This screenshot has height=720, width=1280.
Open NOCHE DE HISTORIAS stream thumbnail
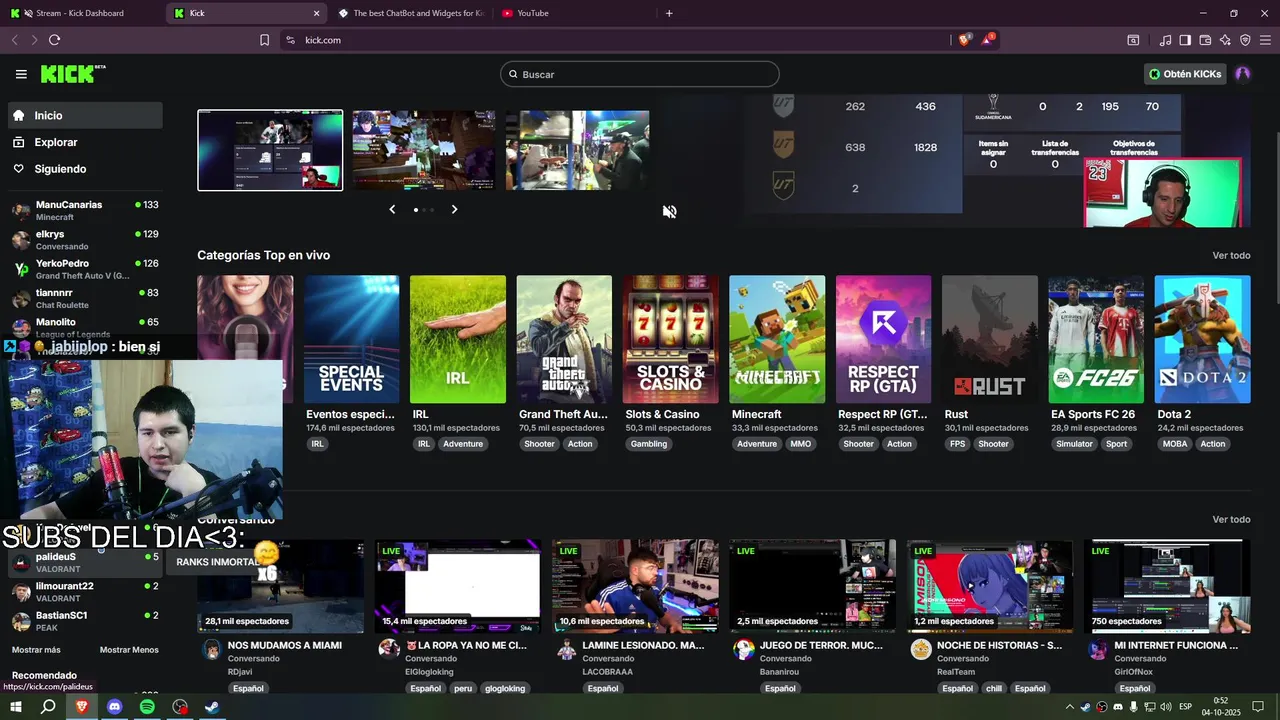click(x=990, y=586)
